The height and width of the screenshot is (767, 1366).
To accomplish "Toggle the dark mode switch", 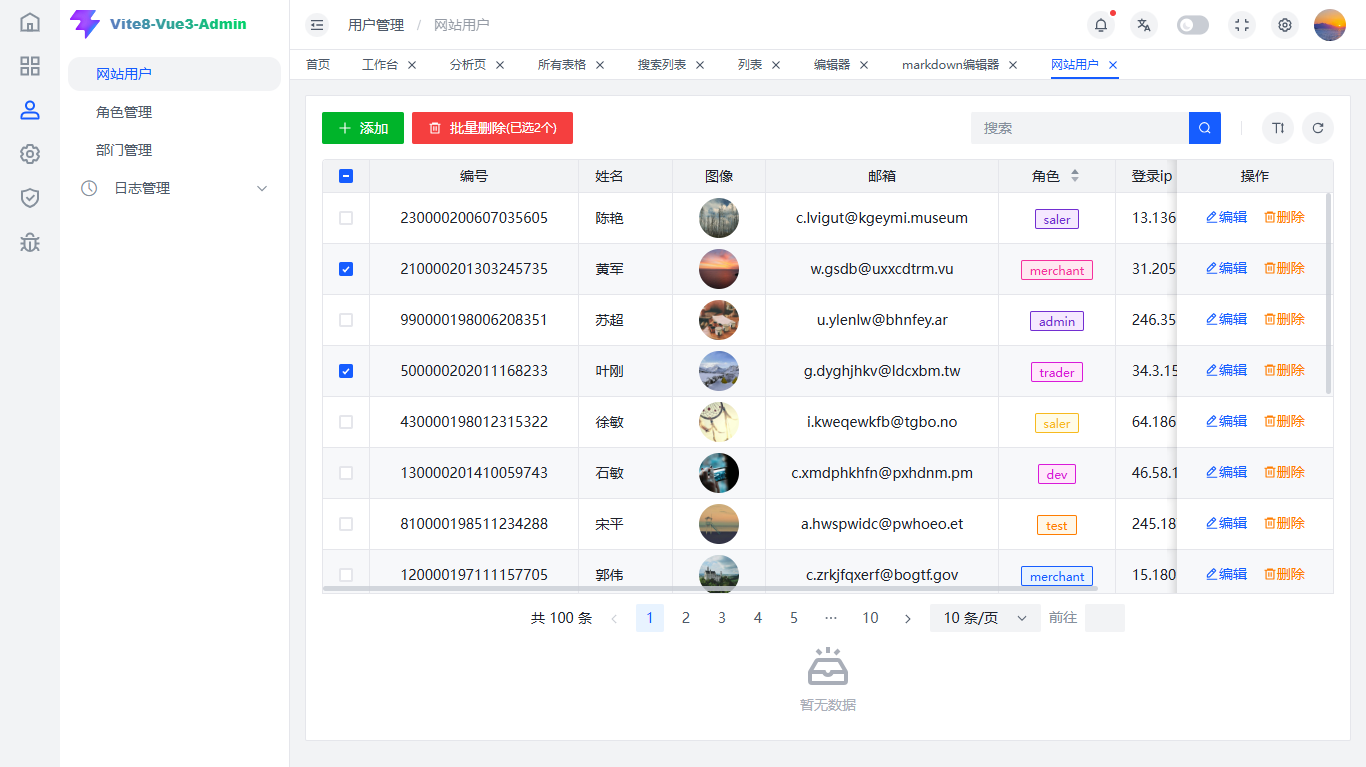I will pos(1193,25).
